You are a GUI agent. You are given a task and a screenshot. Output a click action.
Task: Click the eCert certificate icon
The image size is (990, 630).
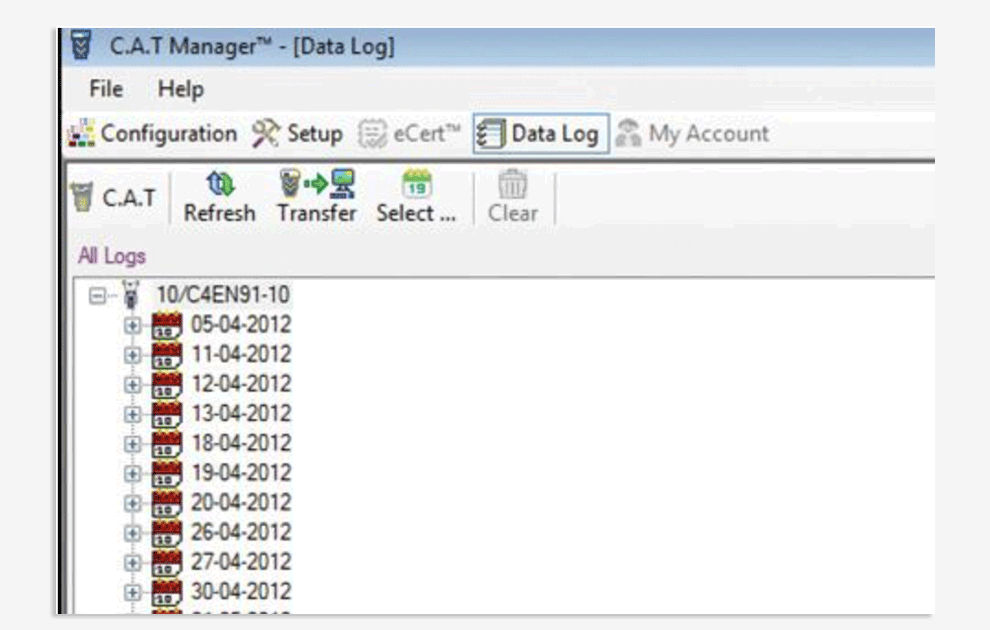pos(373,134)
